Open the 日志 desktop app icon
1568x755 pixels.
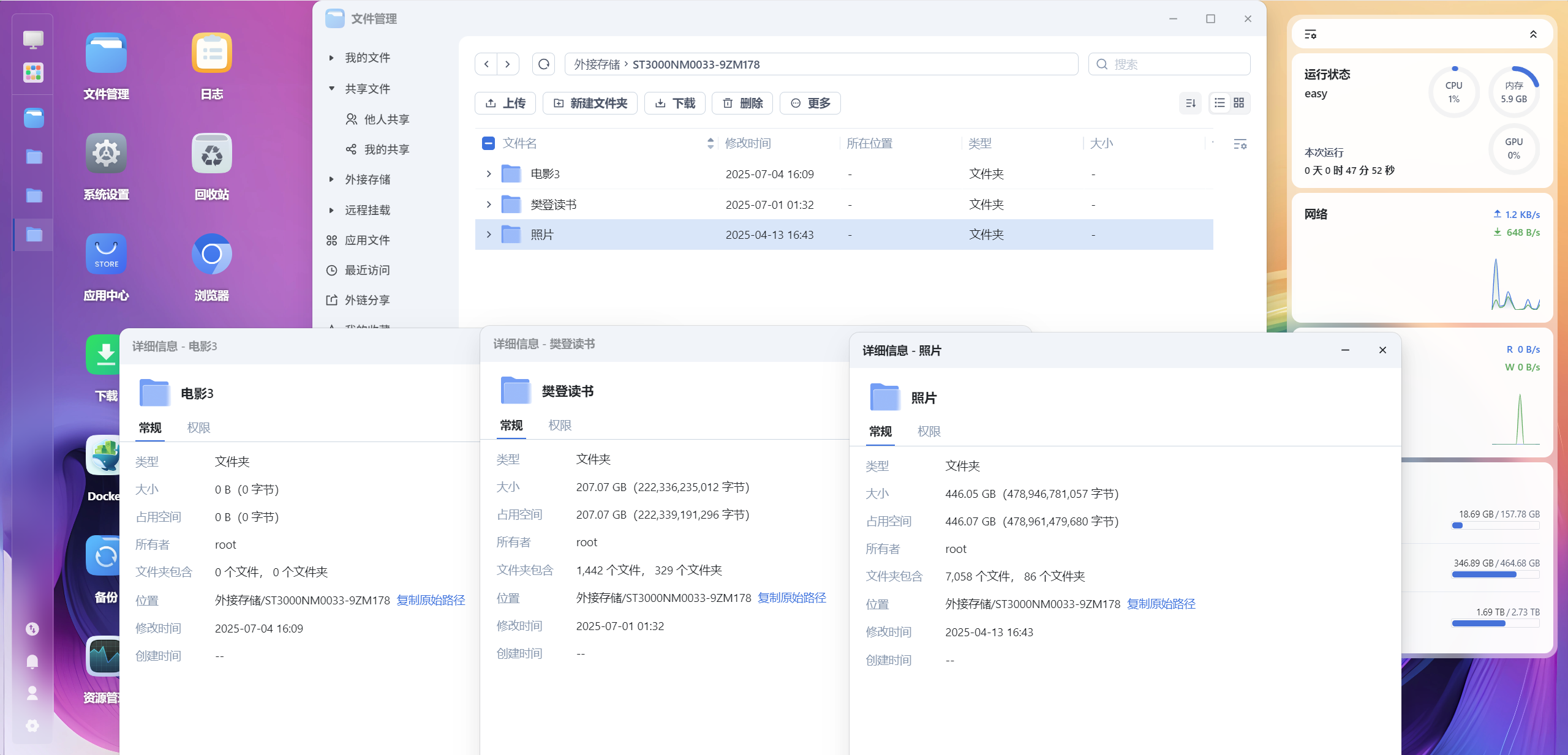pos(212,53)
